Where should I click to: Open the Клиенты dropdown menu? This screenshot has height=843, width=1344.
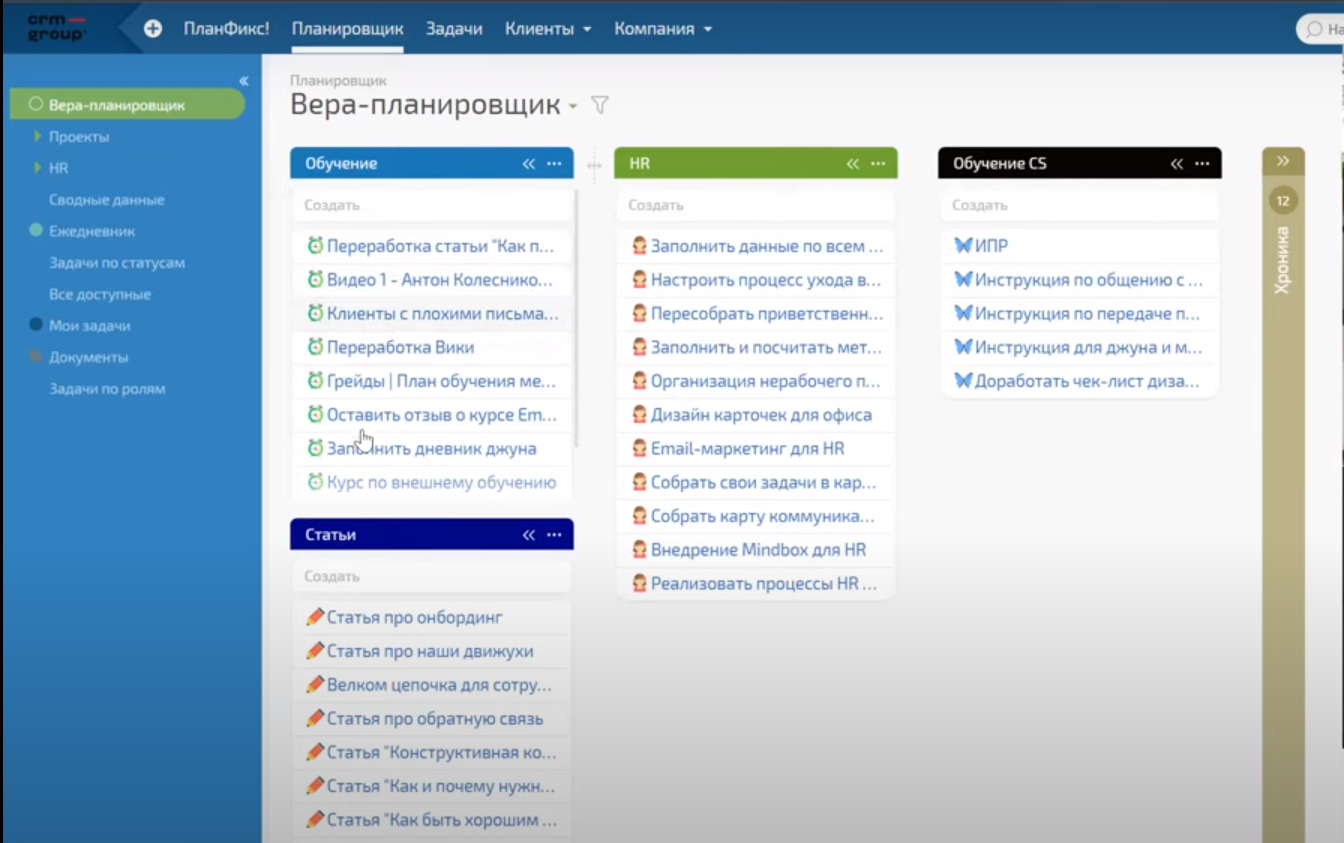click(548, 29)
